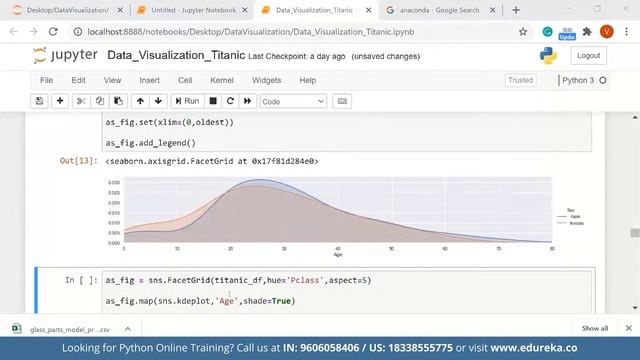The image size is (640, 360).
Task: Click the Logout button
Action: click(589, 56)
